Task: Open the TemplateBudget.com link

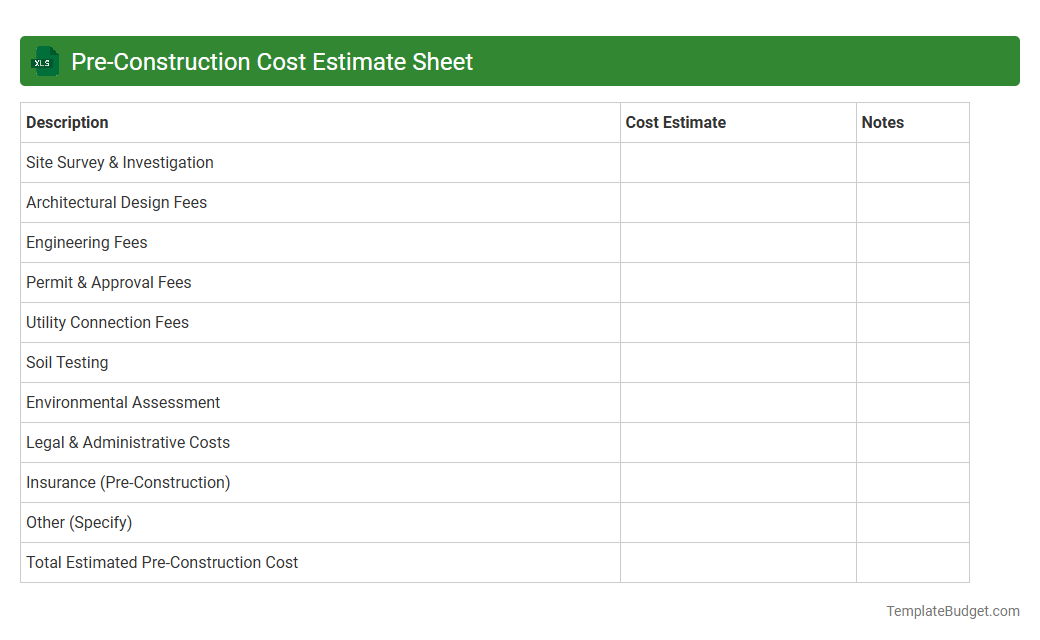Action: [x=954, y=609]
